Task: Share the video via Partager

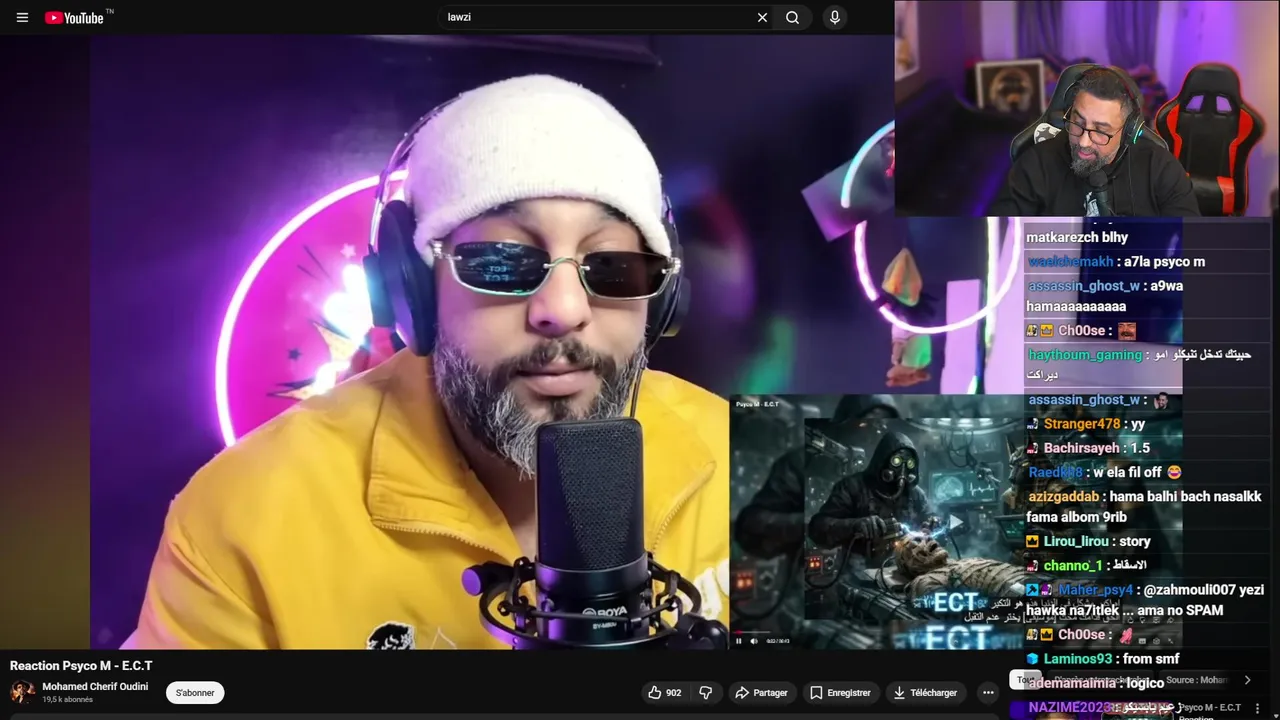Action: pyautogui.click(x=761, y=692)
